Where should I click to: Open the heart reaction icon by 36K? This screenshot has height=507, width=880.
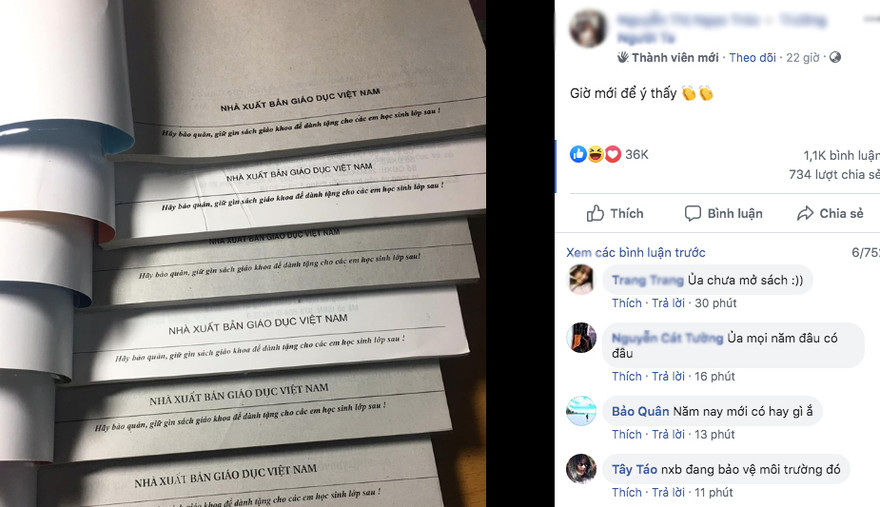point(613,154)
